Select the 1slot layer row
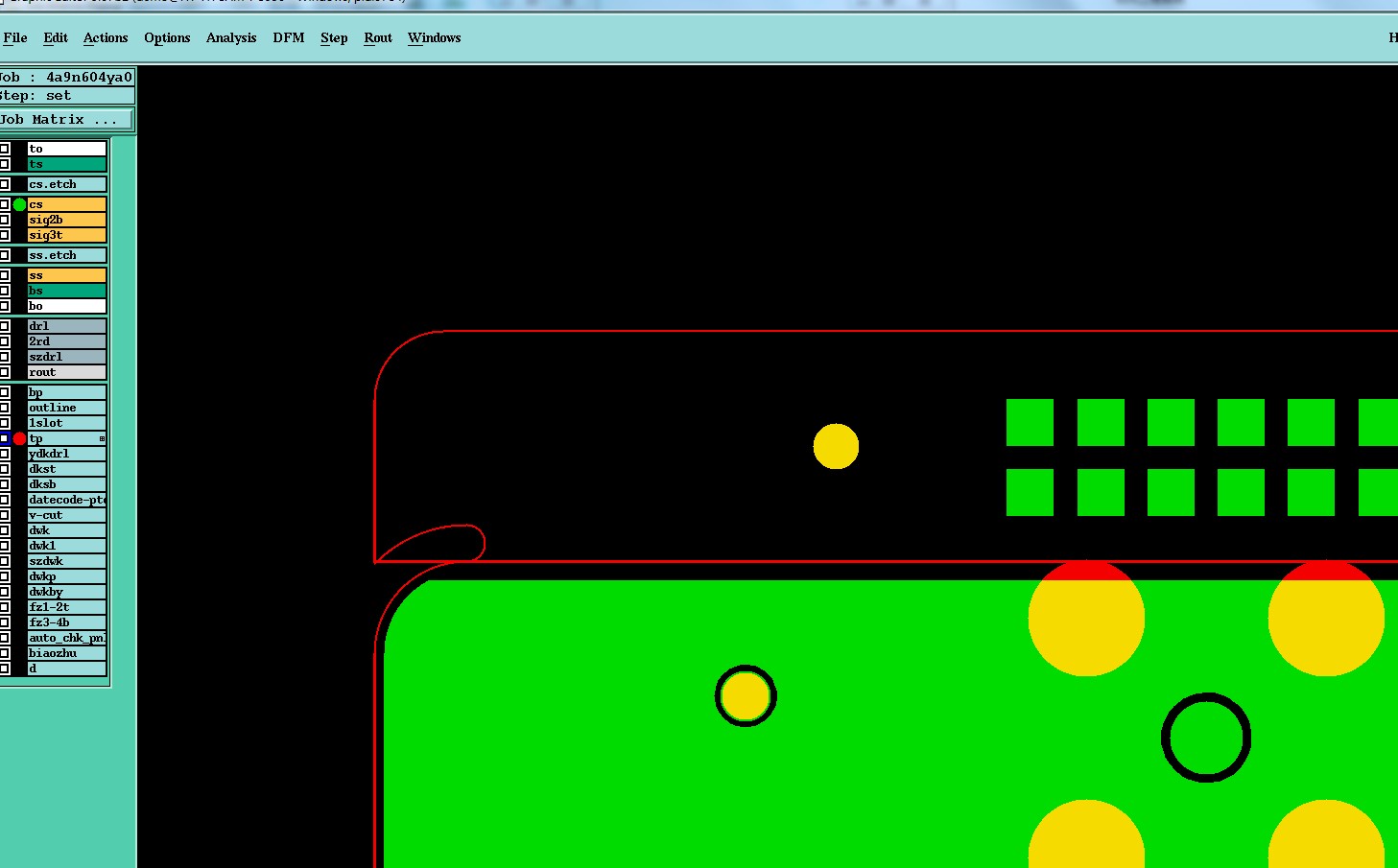 [66, 423]
